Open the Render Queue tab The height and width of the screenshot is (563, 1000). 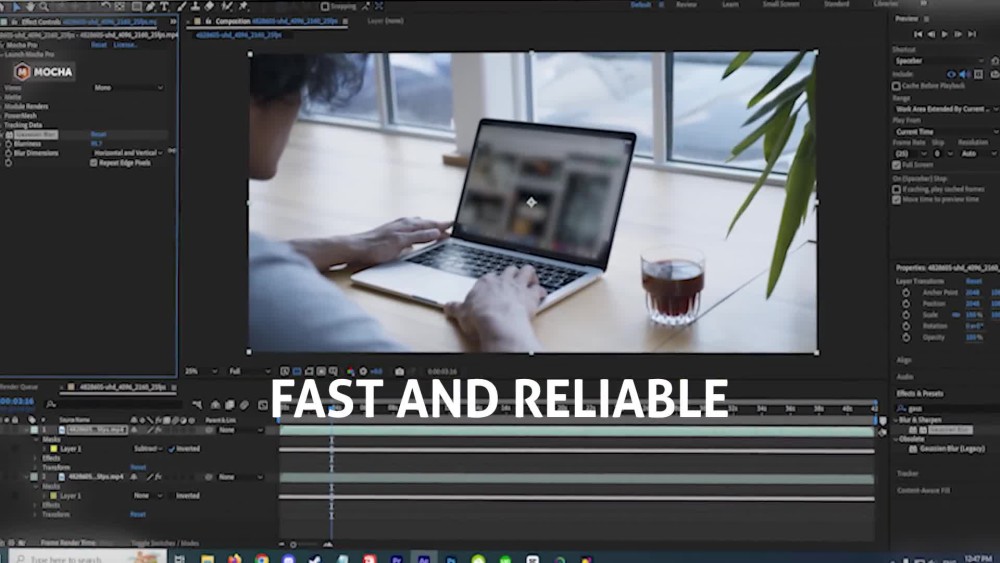tap(19, 387)
